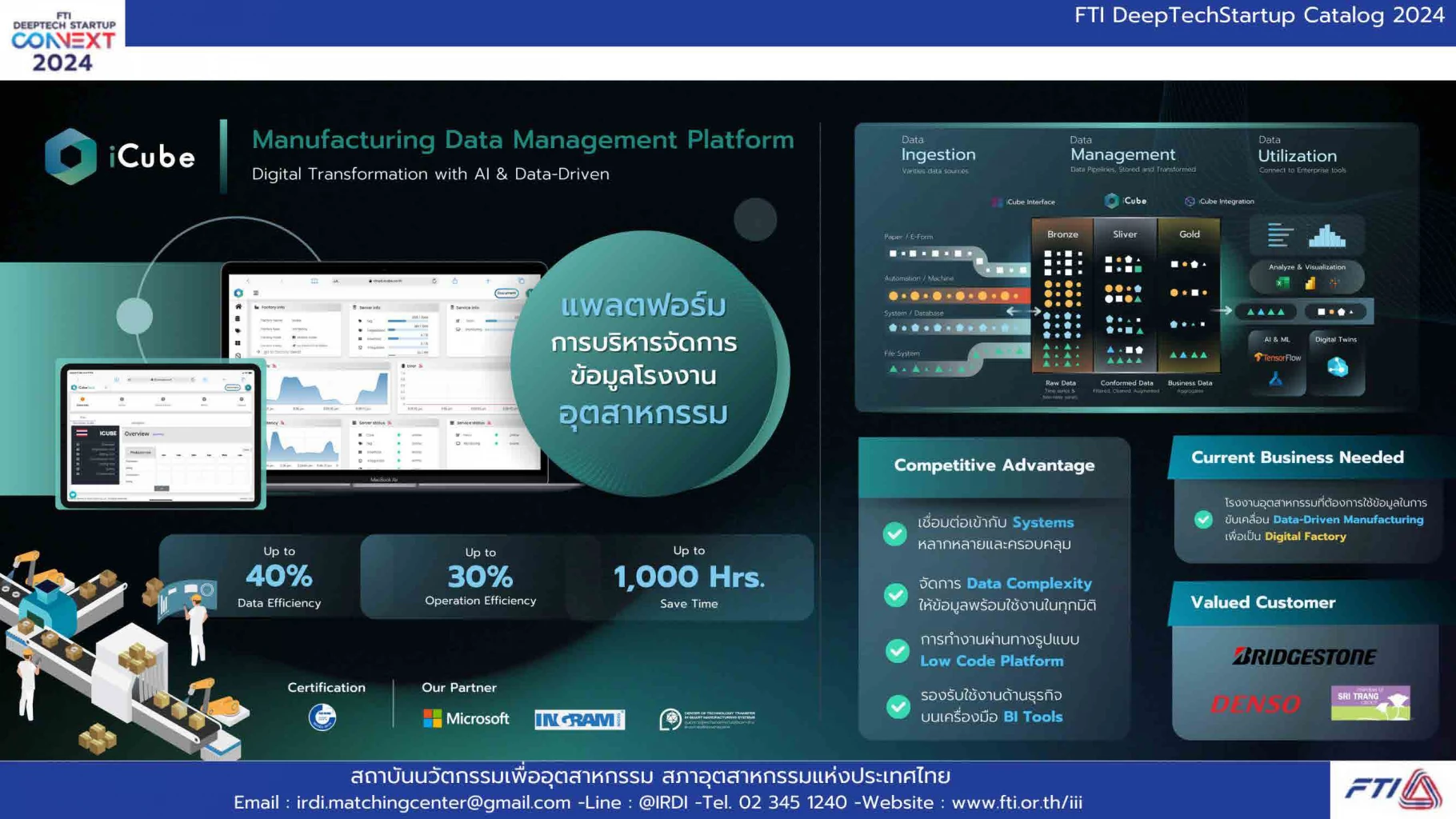
Task: Click the Microsoft partner logo
Action: coord(466,719)
